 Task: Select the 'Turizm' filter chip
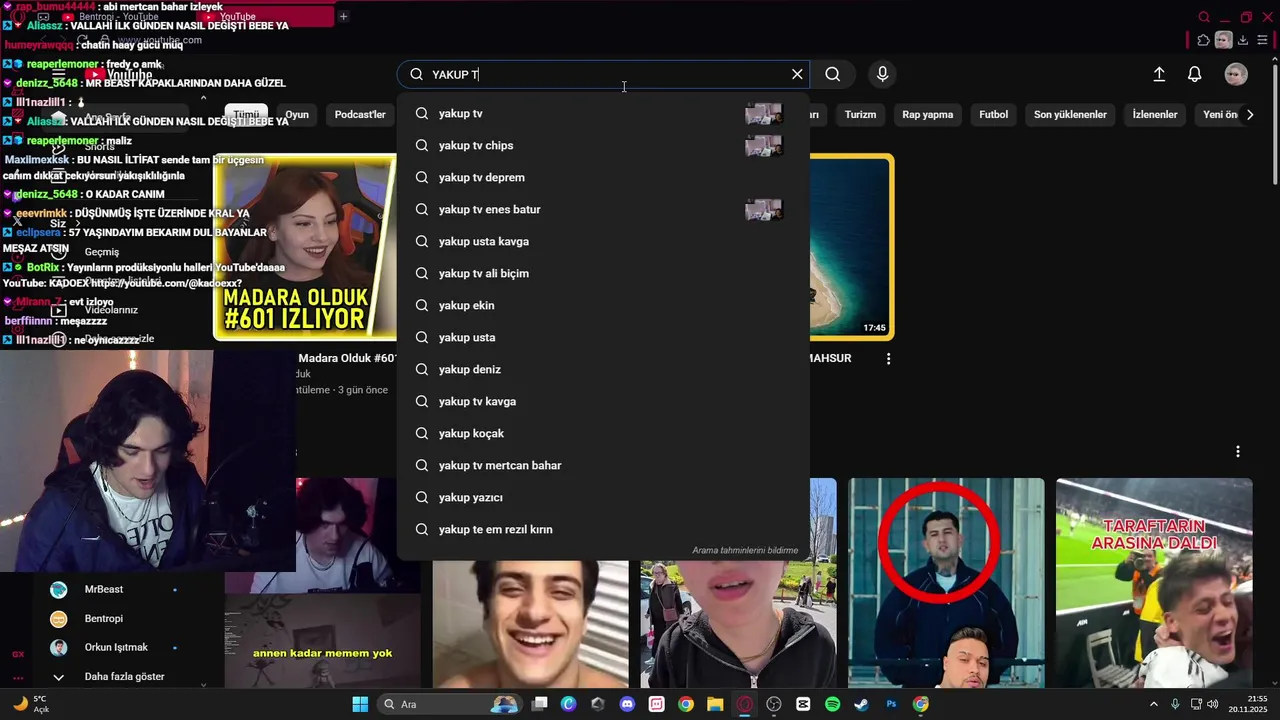pyautogui.click(x=860, y=114)
